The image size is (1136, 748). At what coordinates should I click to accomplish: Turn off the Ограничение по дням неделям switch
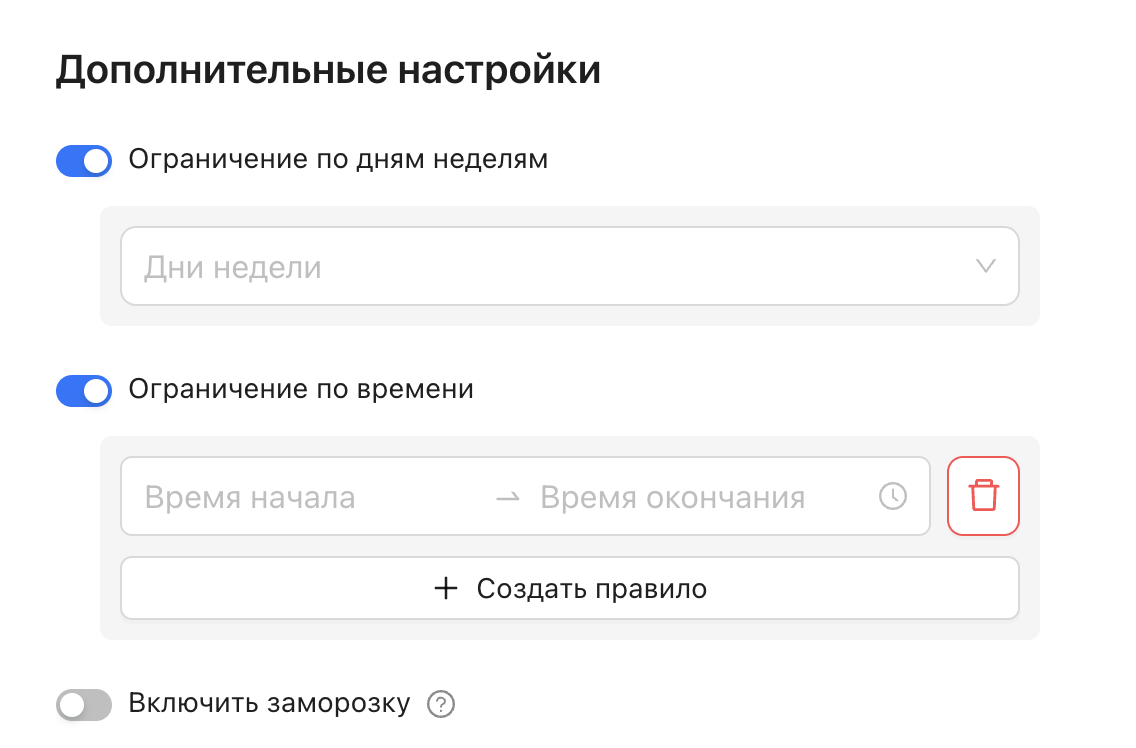click(x=83, y=160)
